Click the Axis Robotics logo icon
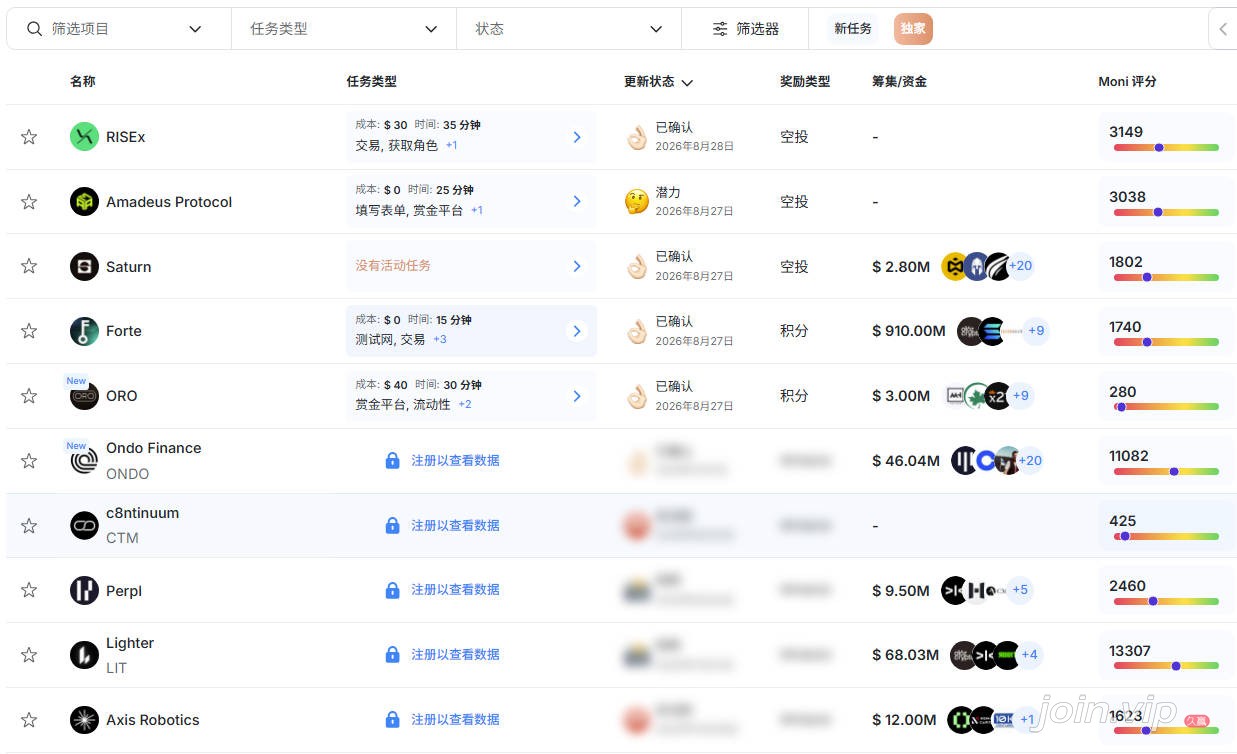Screen dimensions: 1237x754 pyautogui.click(x=84, y=720)
